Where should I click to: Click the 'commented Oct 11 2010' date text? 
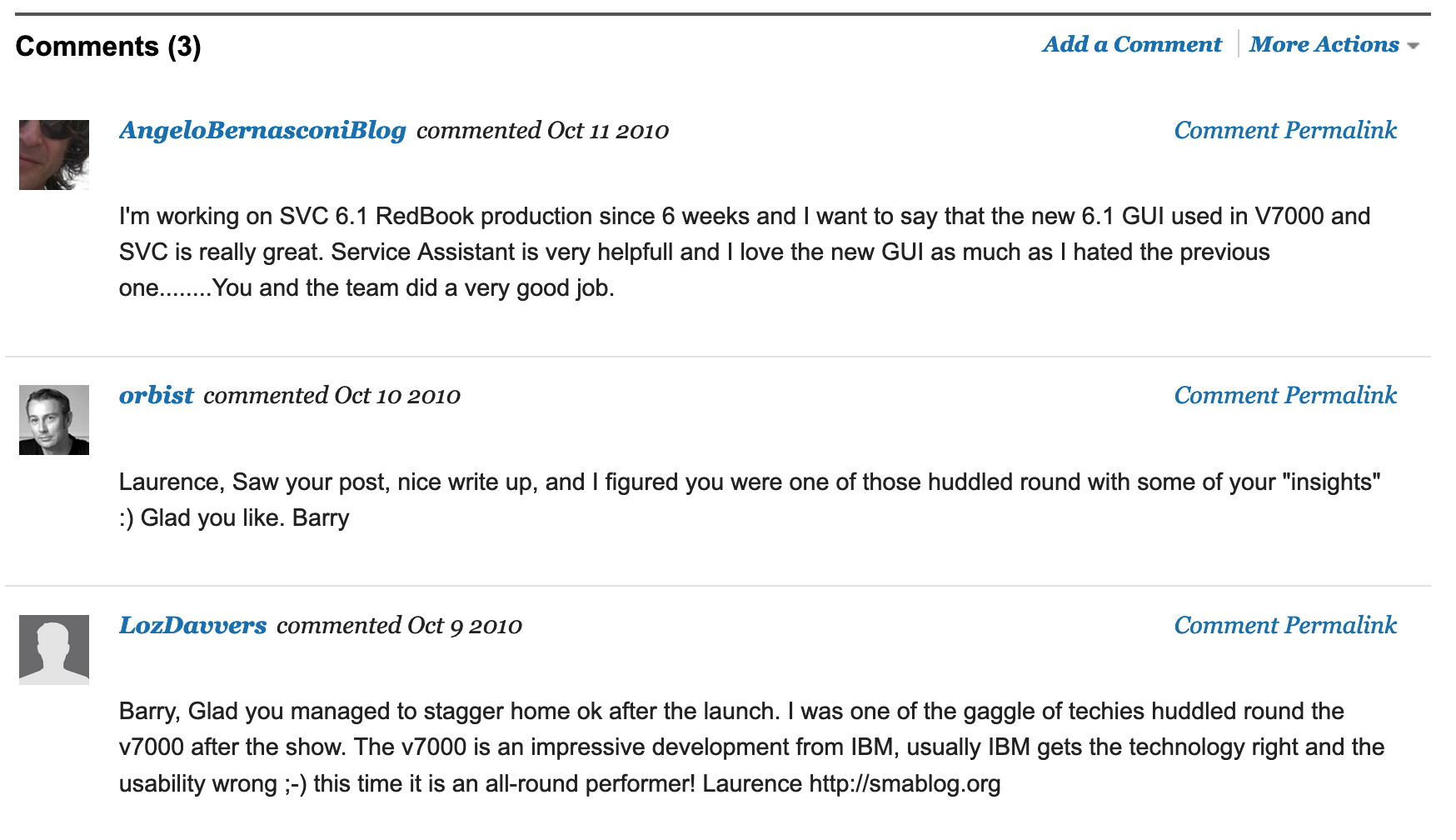pos(542,131)
